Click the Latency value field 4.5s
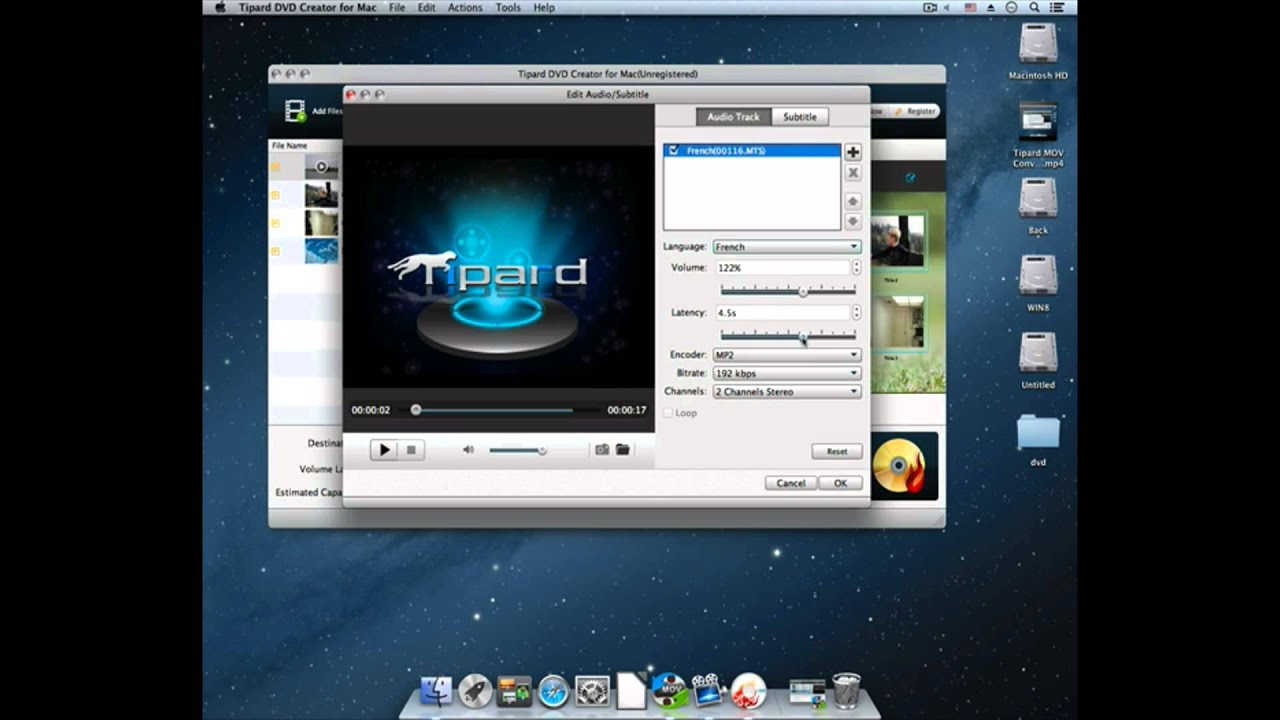This screenshot has height=720, width=1280. [782, 313]
